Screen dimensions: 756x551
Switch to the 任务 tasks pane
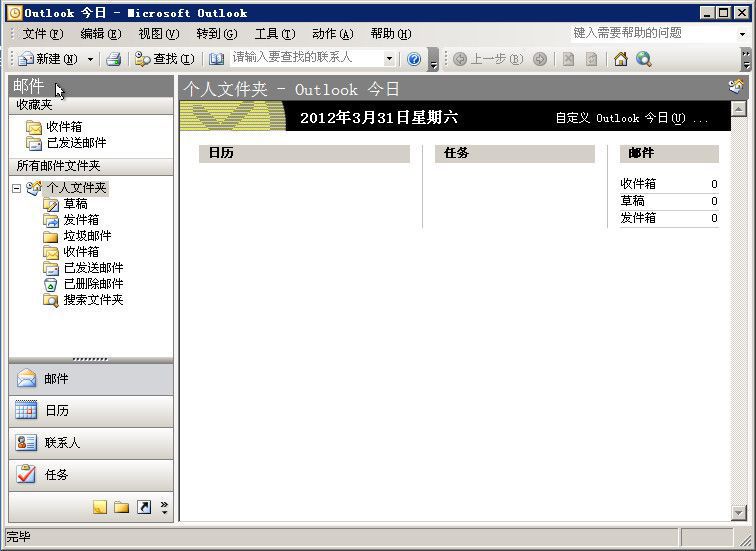click(91, 475)
